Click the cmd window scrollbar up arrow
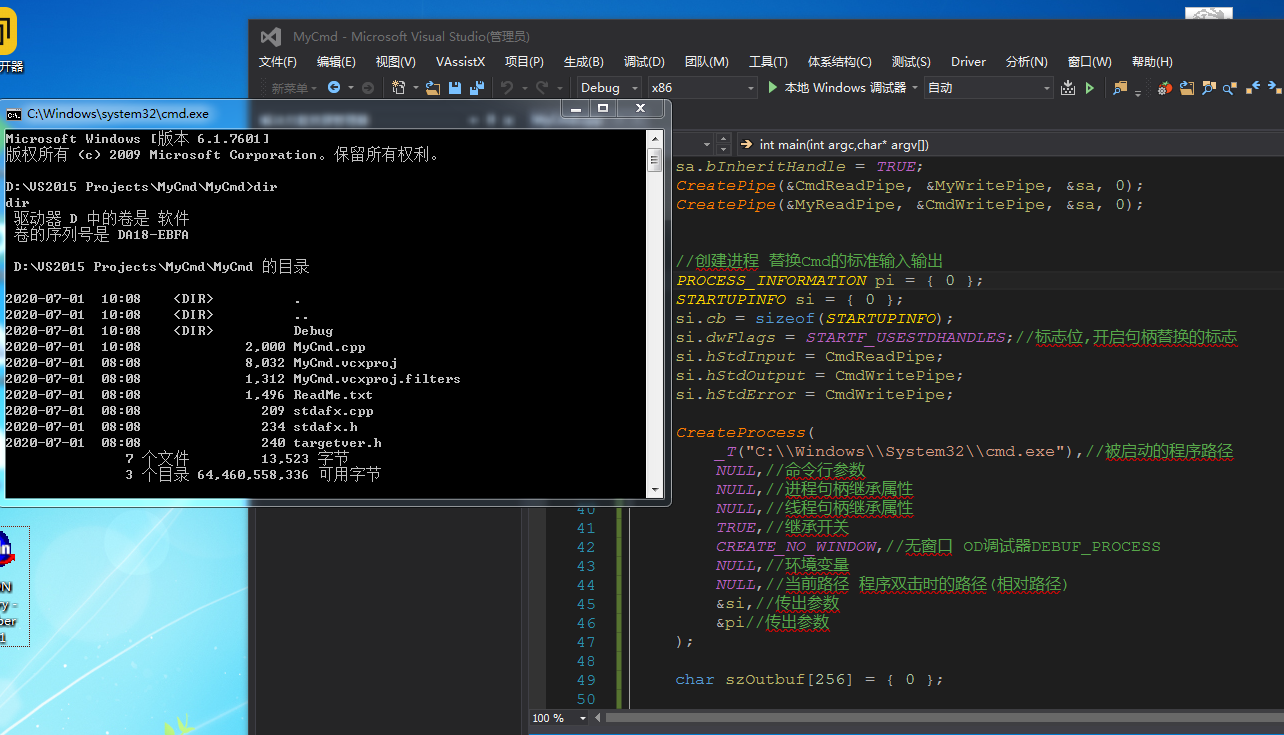Screen dimensions: 1284x735 pos(655,137)
